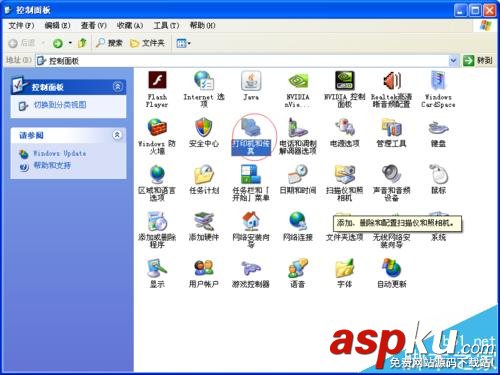500x375 pixels.
Task: Open 添加或删除程序 icon
Action: (157, 221)
